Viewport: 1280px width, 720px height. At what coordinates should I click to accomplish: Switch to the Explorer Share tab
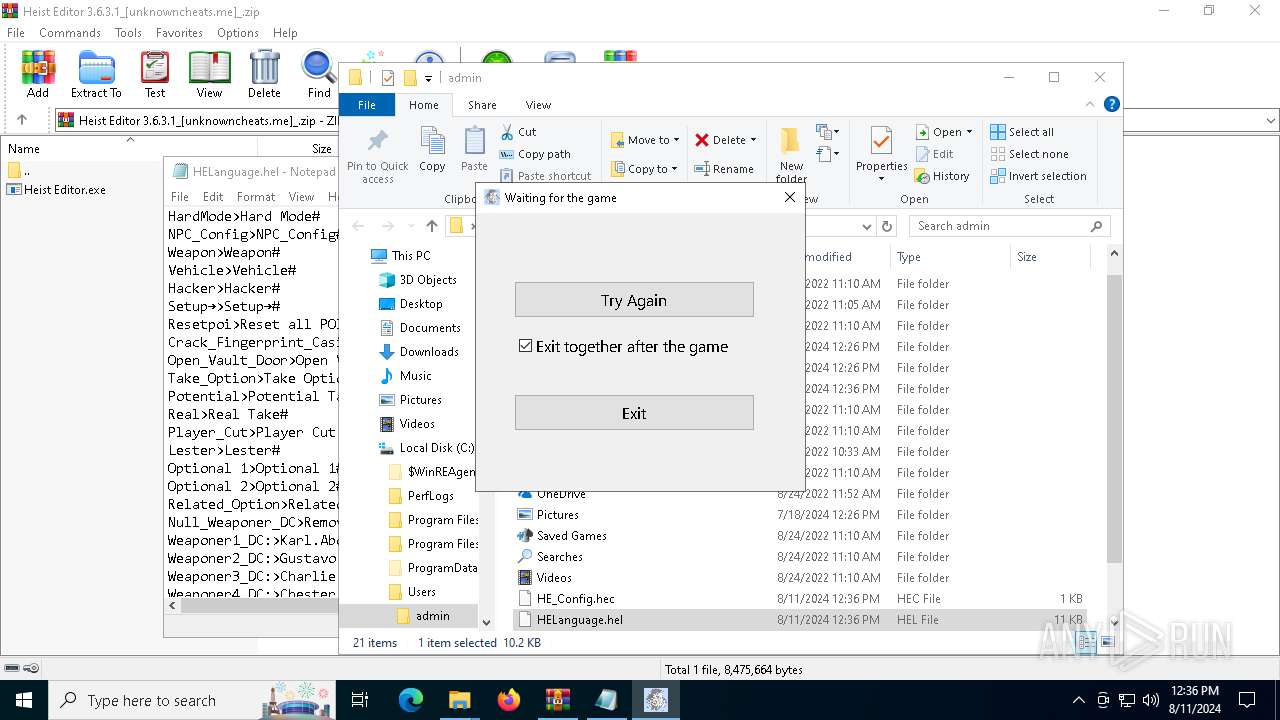[482, 104]
